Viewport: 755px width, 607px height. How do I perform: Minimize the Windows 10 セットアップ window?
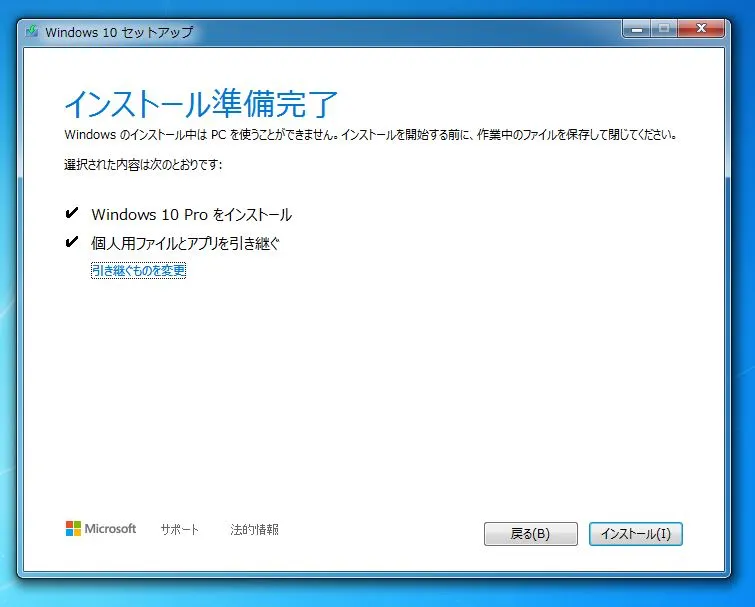coord(637,29)
